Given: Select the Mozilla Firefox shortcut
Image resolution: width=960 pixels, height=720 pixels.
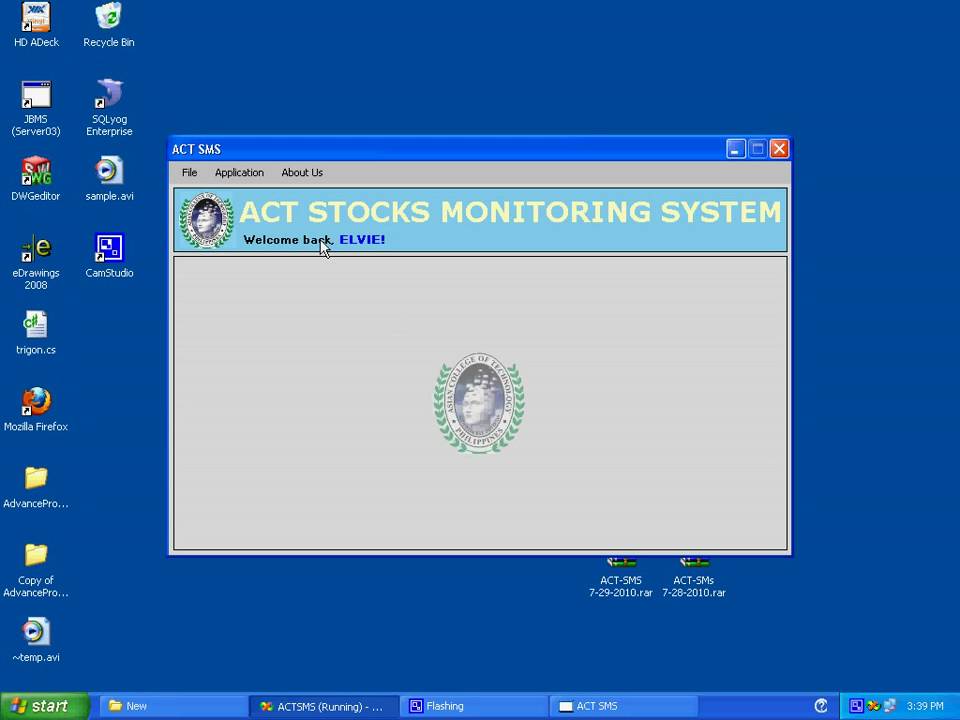Looking at the screenshot, I should tap(36, 410).
